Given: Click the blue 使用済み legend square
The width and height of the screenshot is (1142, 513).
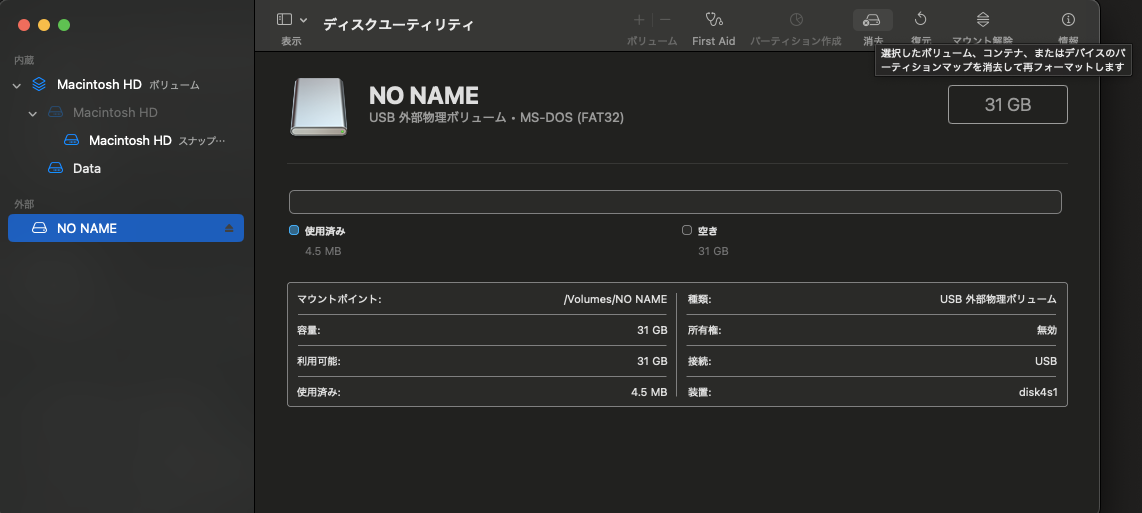Looking at the screenshot, I should (294, 230).
